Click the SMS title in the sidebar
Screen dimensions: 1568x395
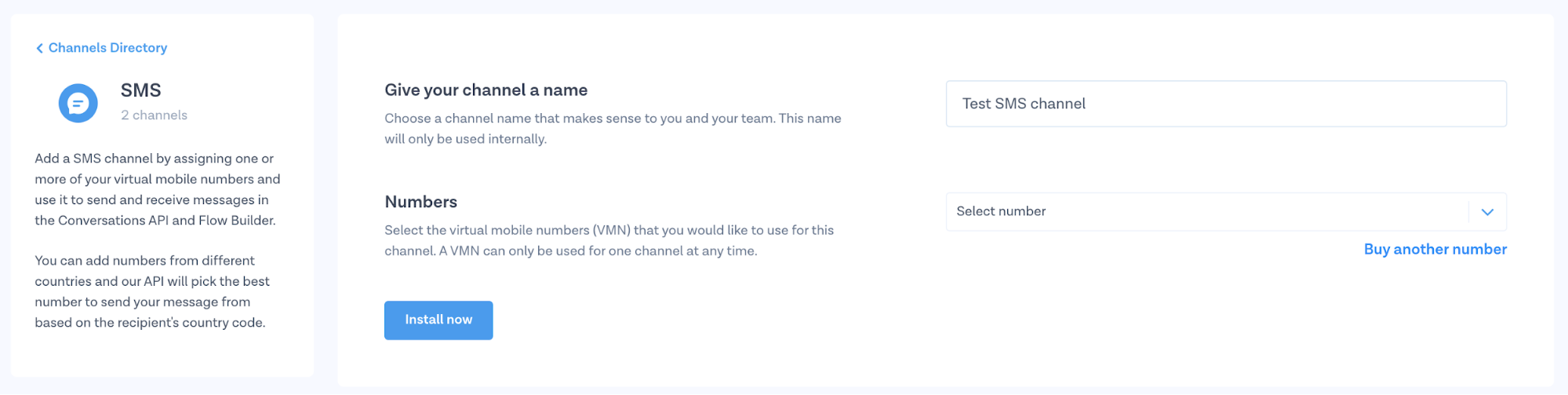(140, 90)
